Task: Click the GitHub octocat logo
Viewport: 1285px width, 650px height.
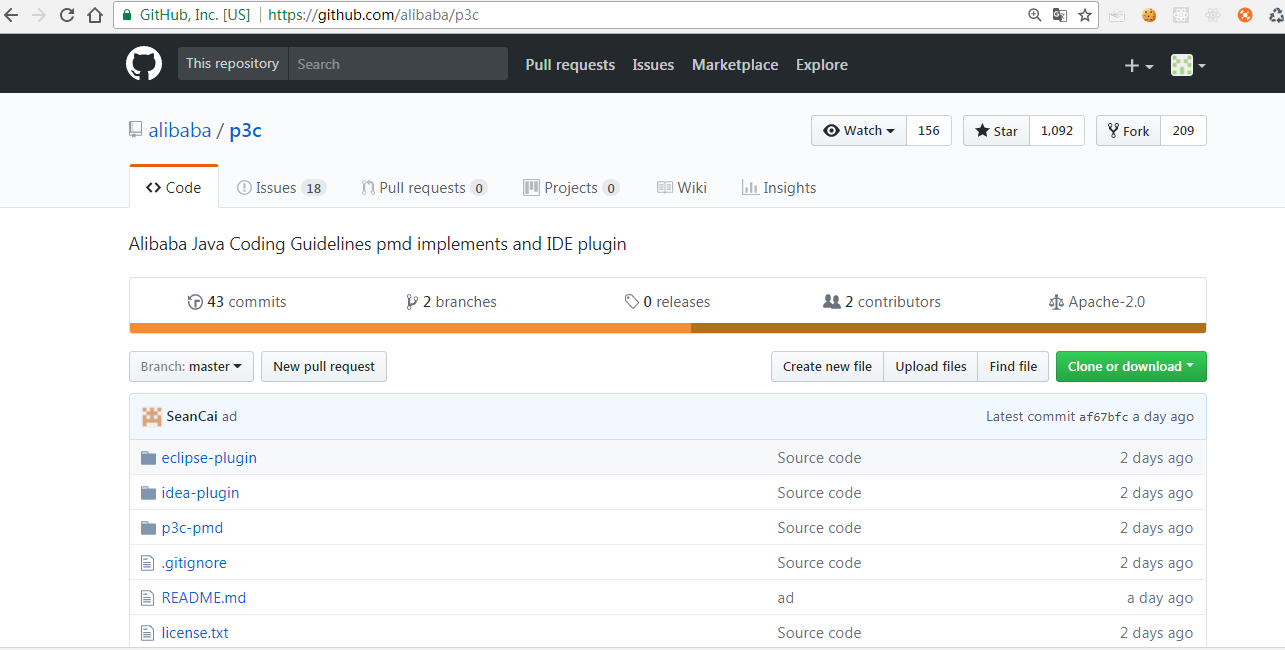Action: tap(144, 64)
